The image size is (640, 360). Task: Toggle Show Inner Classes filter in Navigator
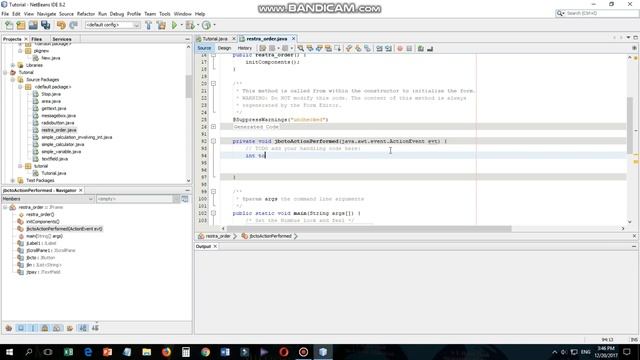click(x=57, y=328)
